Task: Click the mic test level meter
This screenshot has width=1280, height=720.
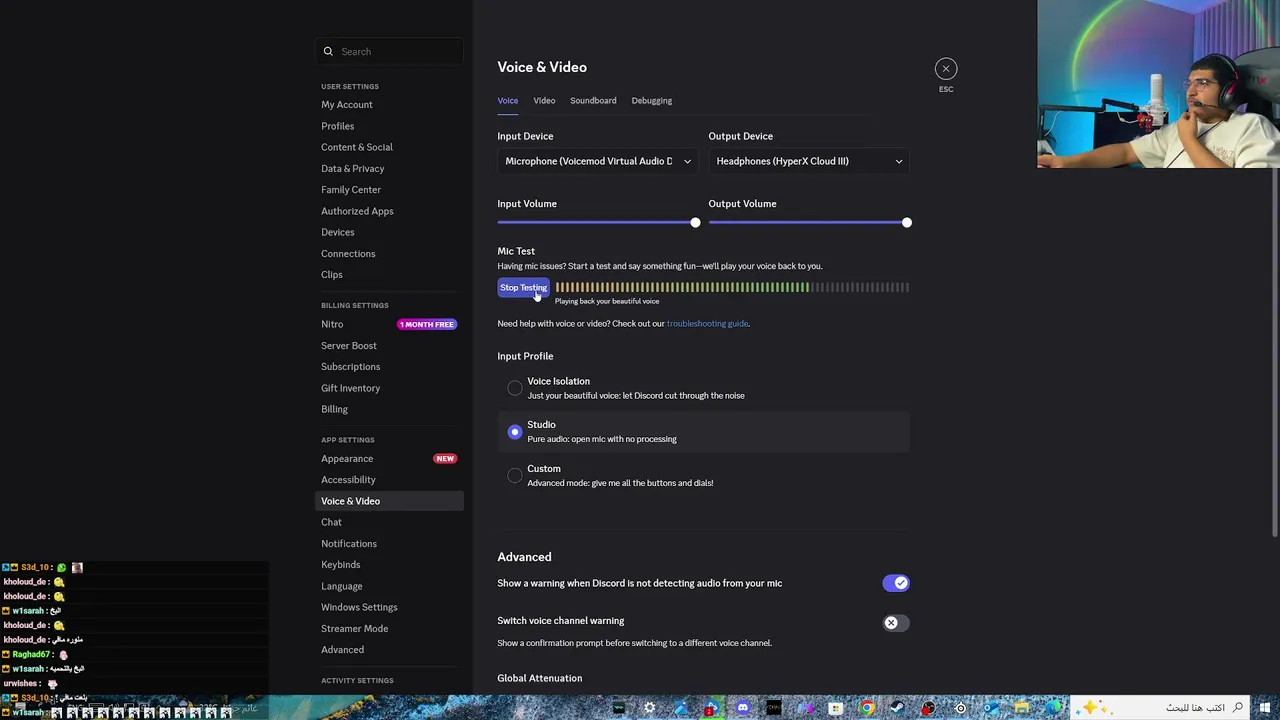Action: click(732, 288)
